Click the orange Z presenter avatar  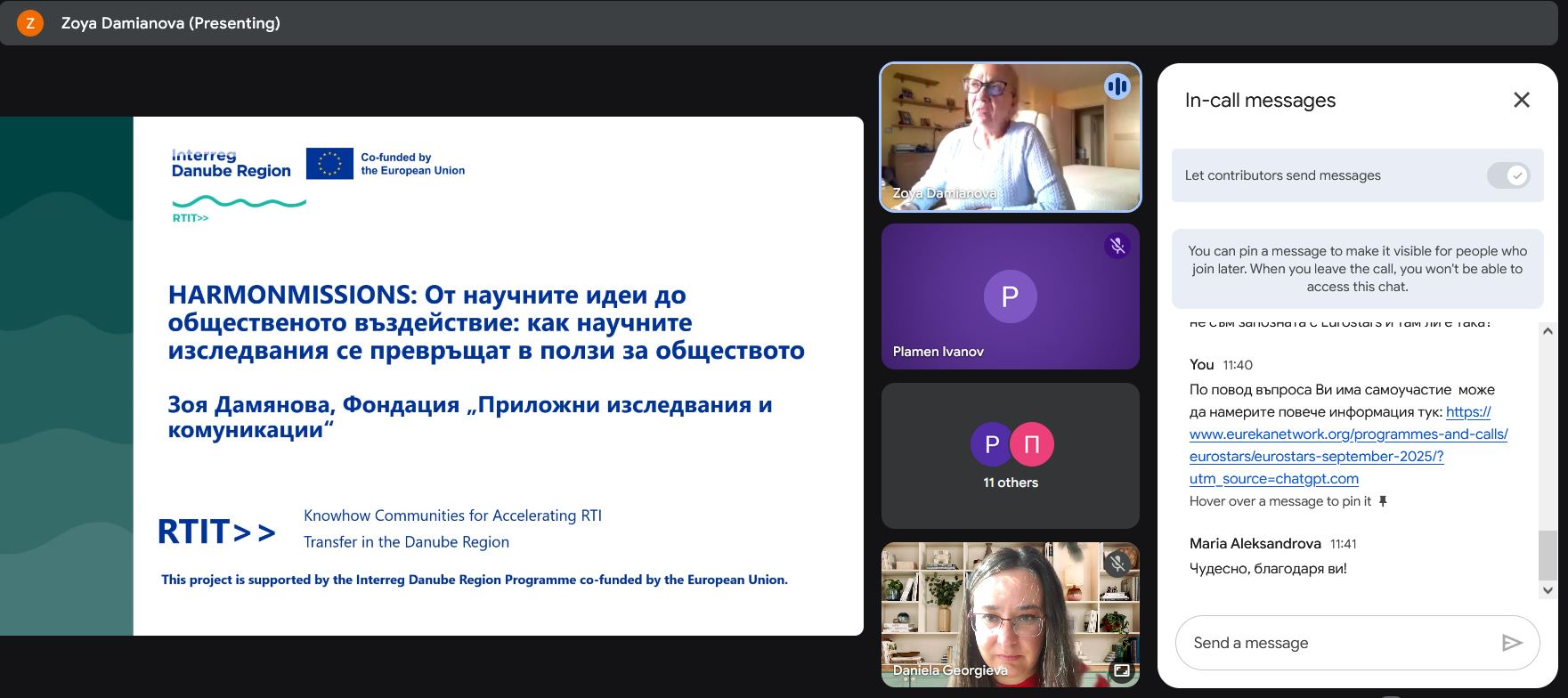(30, 23)
